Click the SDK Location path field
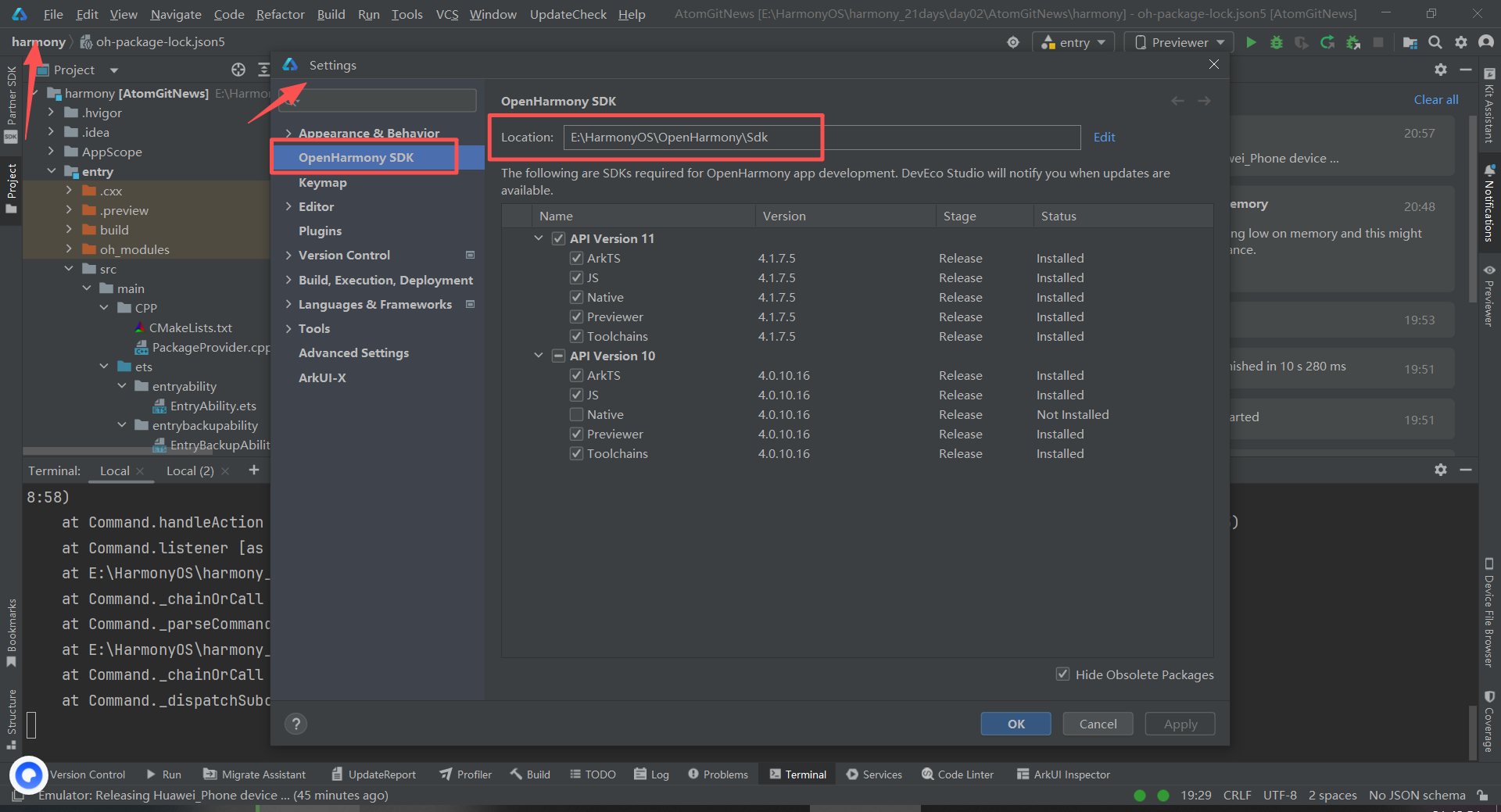The image size is (1501, 812). click(x=822, y=137)
